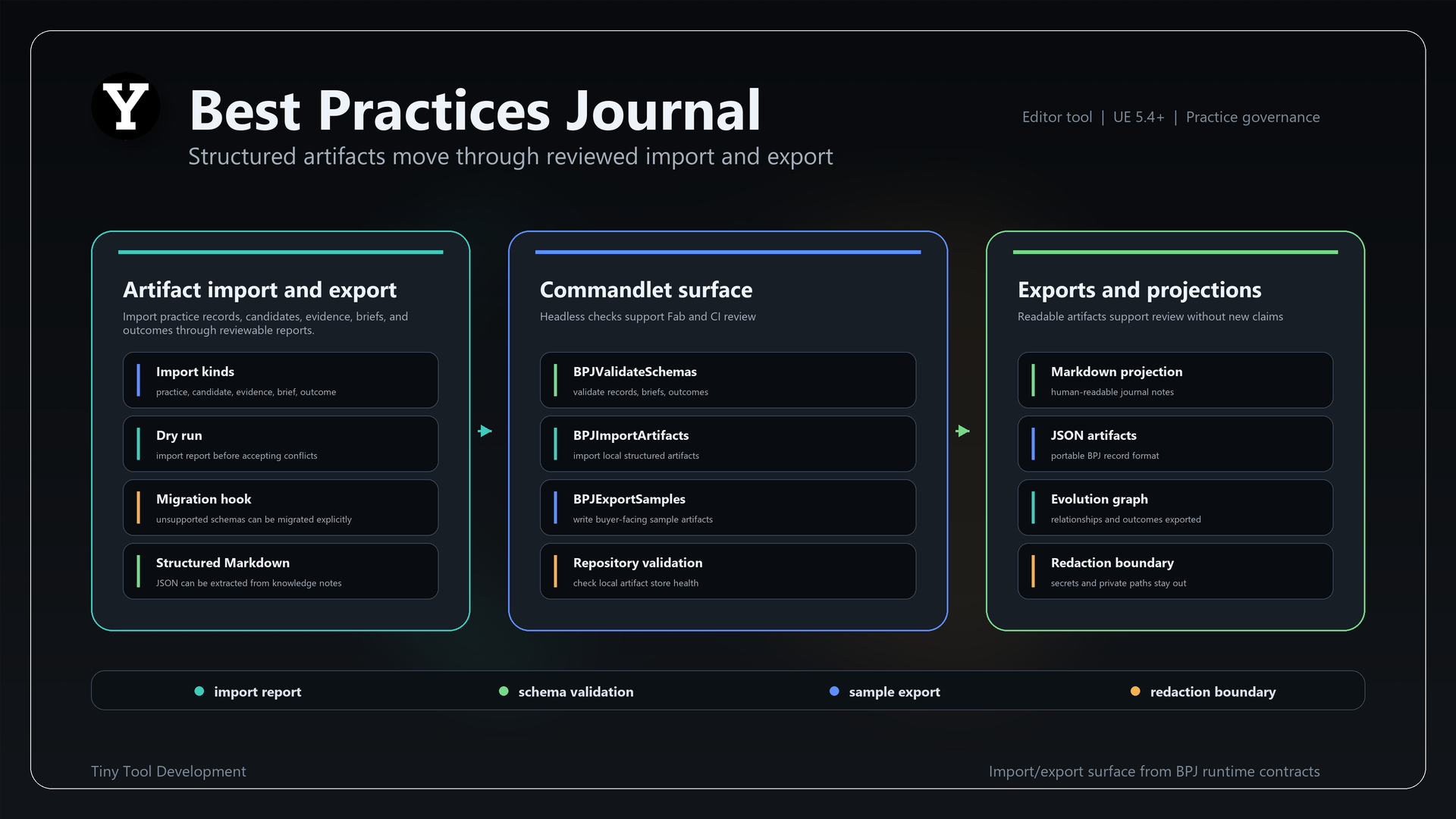
Task: Click the import report legend label
Action: [258, 692]
